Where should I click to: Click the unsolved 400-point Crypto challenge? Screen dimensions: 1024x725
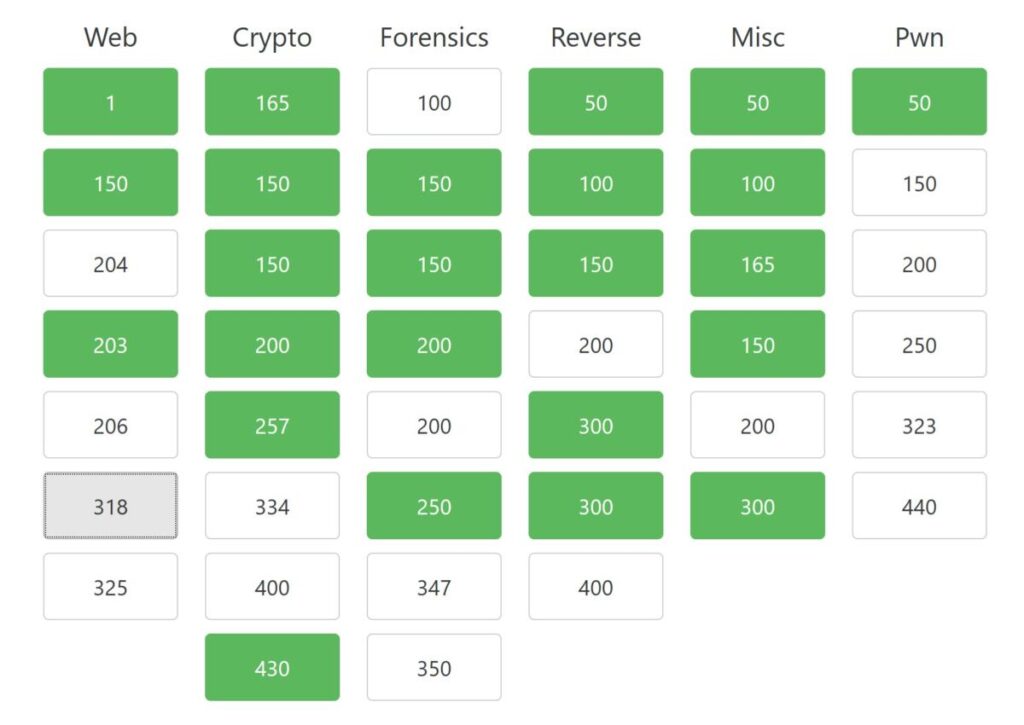(272, 587)
